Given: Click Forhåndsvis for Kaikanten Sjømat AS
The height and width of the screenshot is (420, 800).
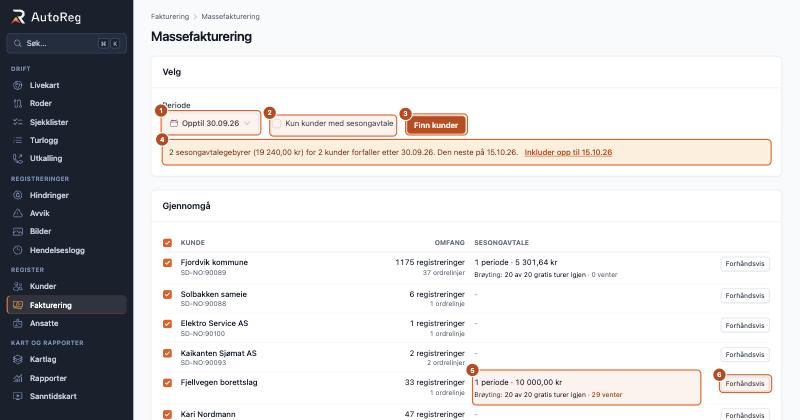Looking at the screenshot, I should [x=745, y=354].
